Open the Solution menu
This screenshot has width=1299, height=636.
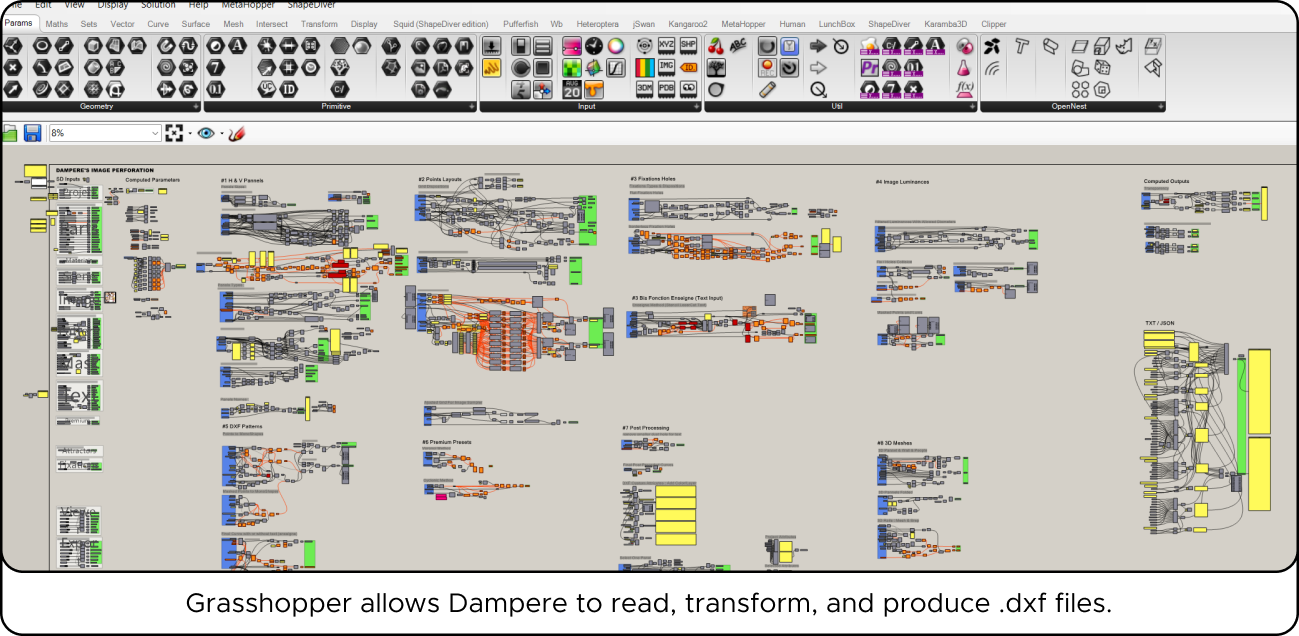pyautogui.click(x=158, y=5)
